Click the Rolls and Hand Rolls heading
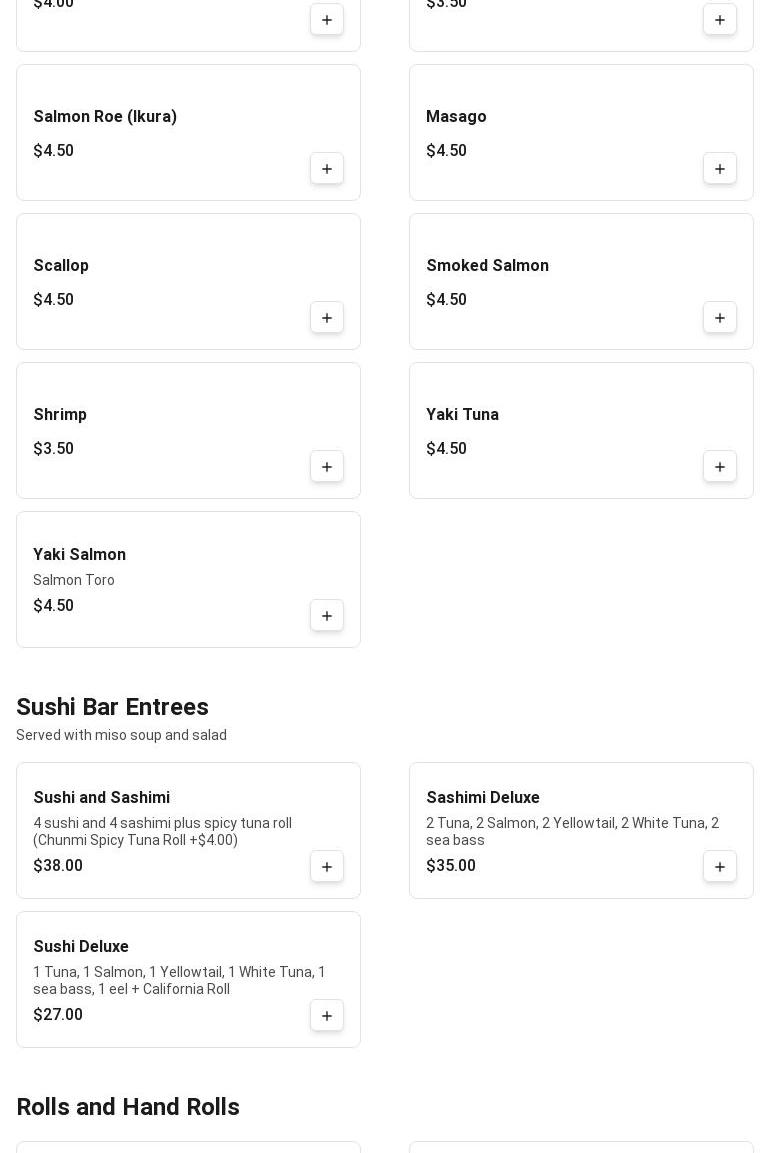The width and height of the screenshot is (770, 1153). point(128,1107)
